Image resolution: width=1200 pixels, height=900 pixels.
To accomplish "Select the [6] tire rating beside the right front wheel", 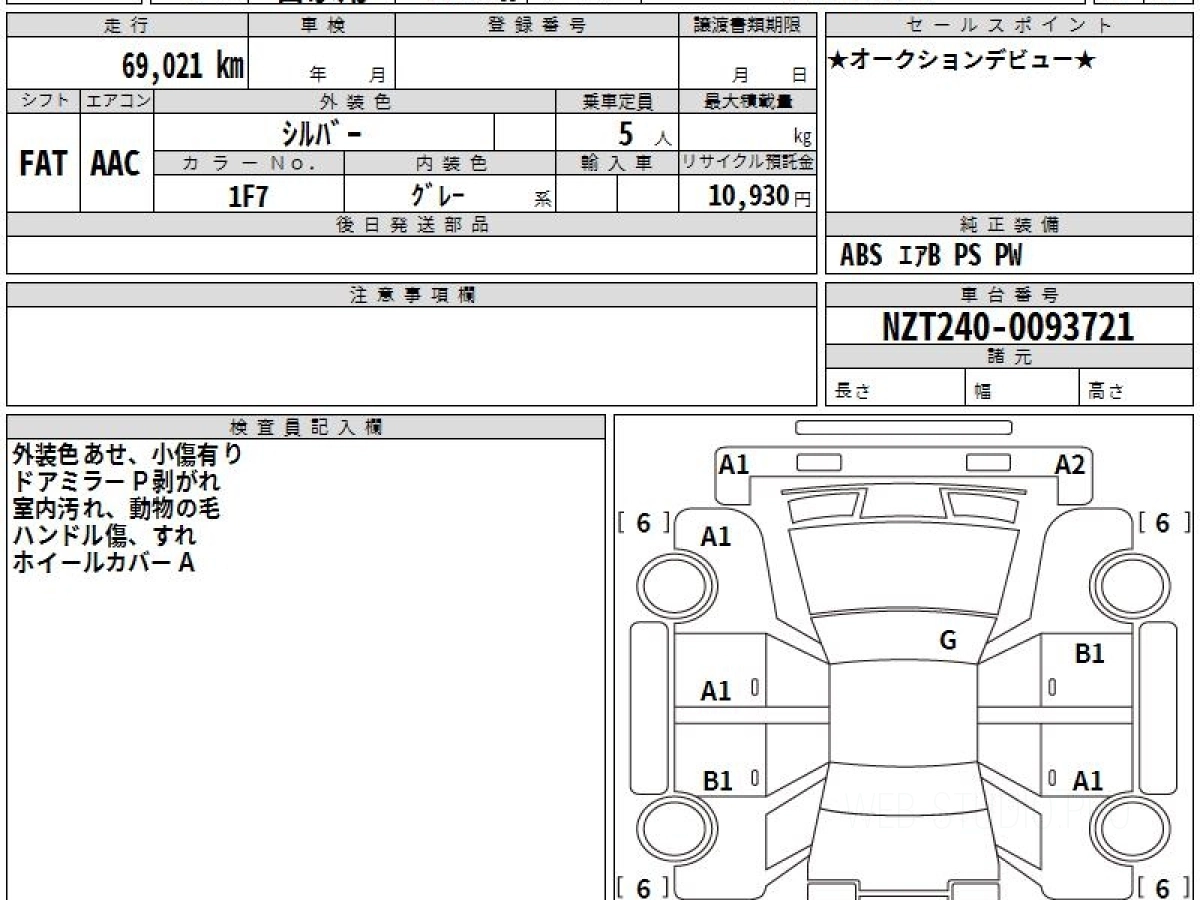I will 1162,523.
